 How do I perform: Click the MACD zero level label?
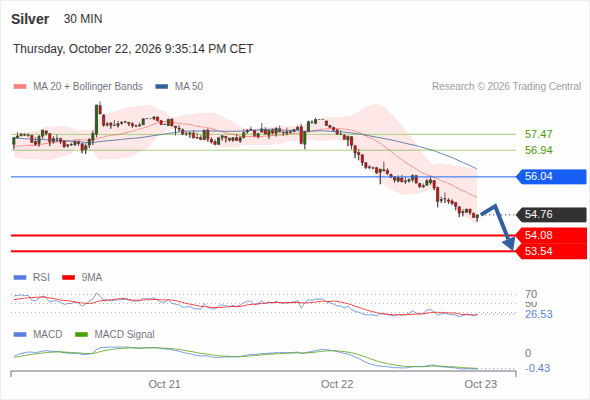point(528,353)
